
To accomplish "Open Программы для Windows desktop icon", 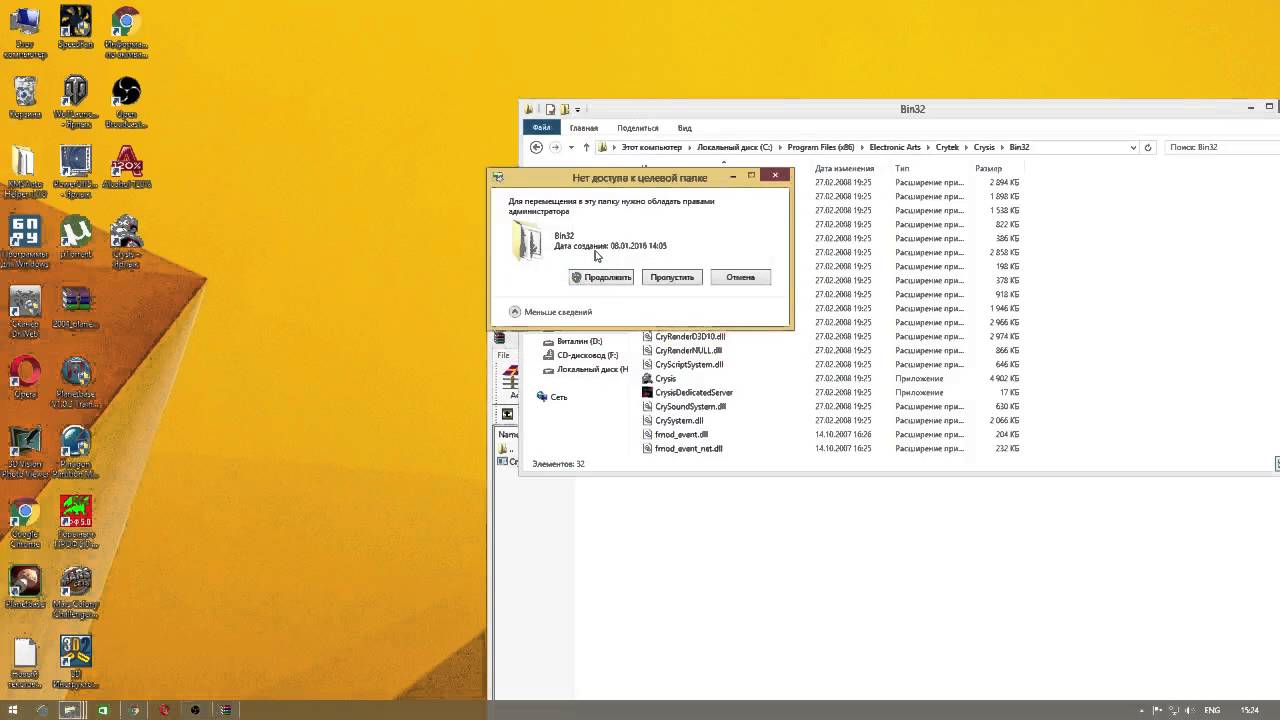I will [24, 242].
